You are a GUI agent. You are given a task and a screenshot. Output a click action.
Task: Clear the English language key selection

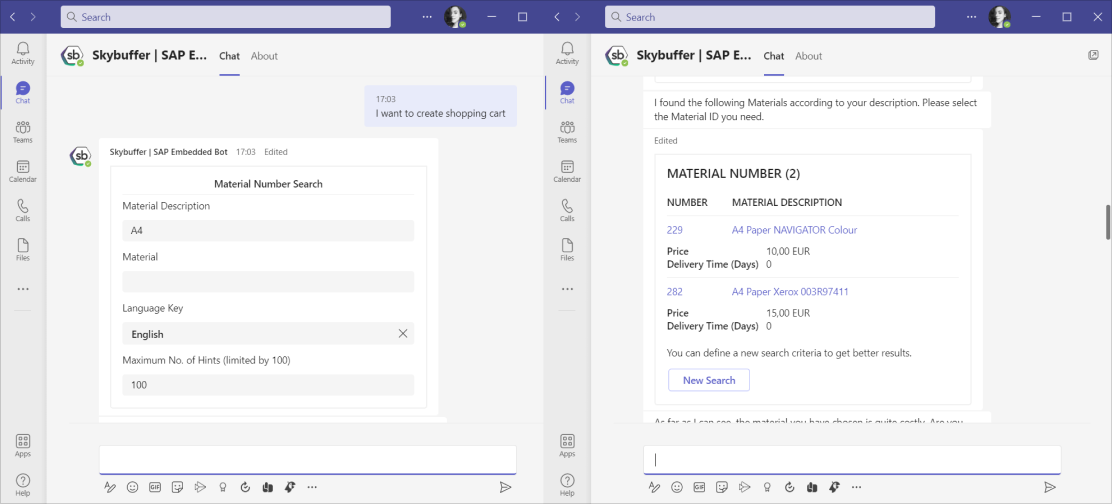coord(403,334)
